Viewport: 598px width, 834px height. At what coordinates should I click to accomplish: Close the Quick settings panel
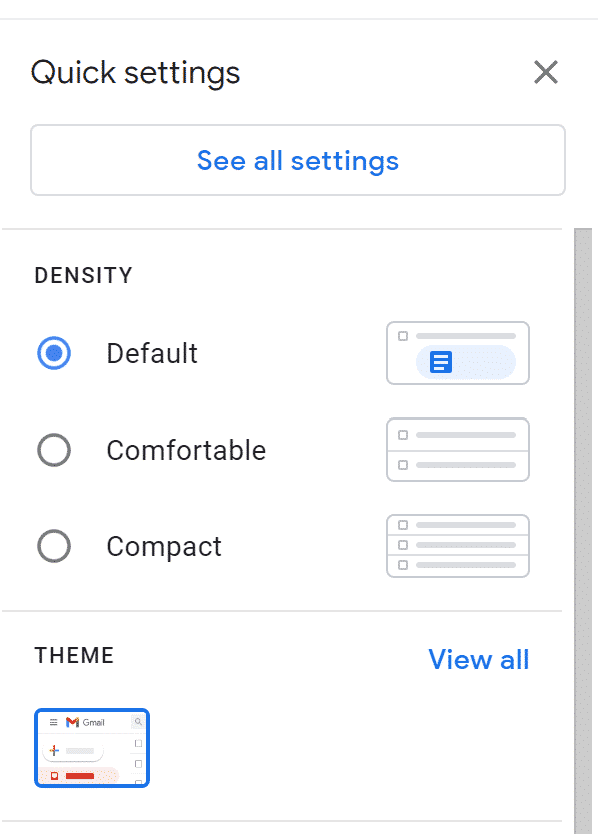546,72
